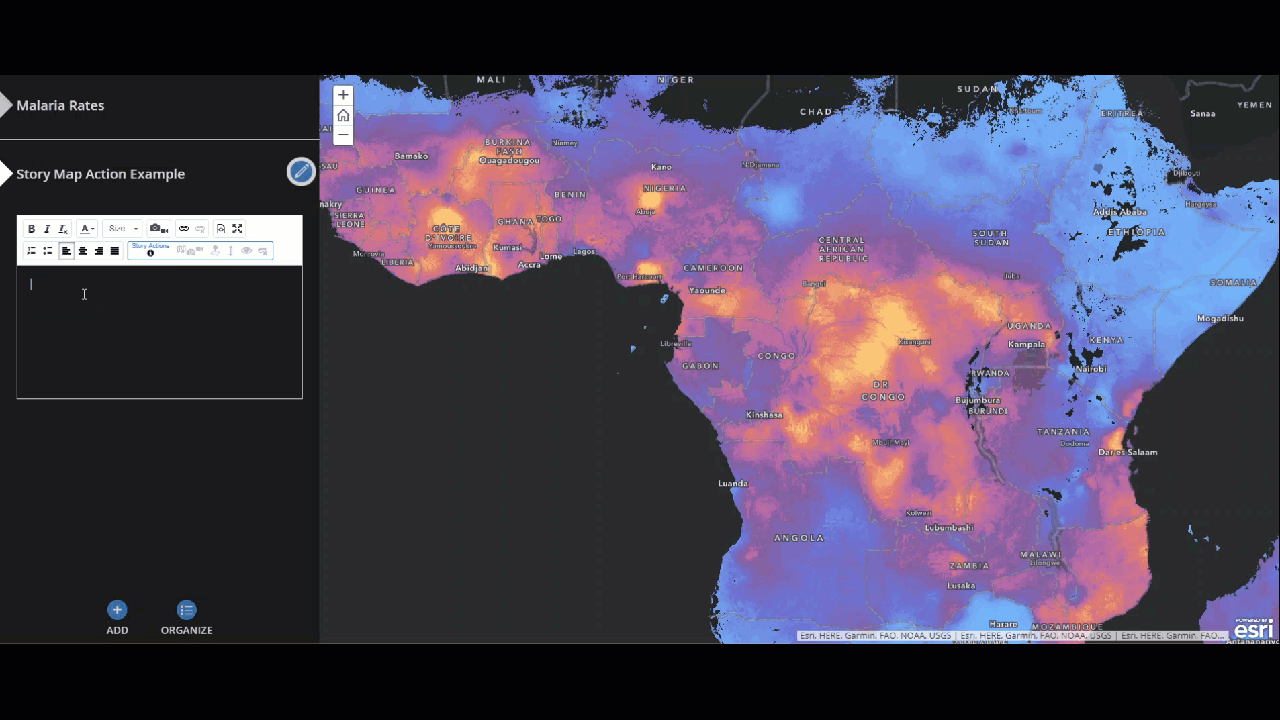Click the Story Actions map icon

181,249
